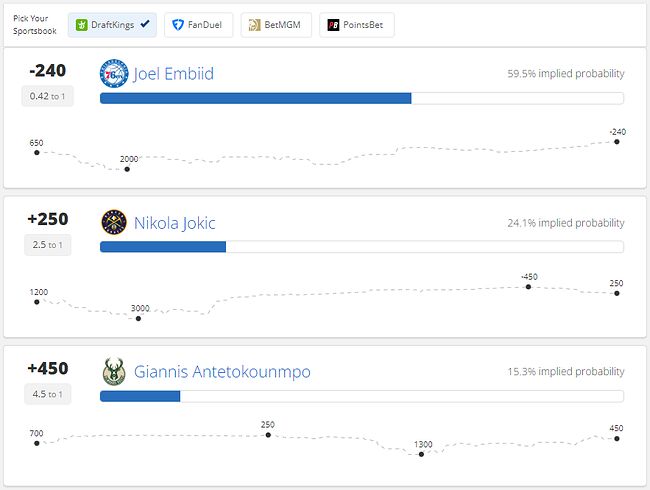650x490 pixels.
Task: Click the Denver Nuggets team logo
Action: pos(114,222)
